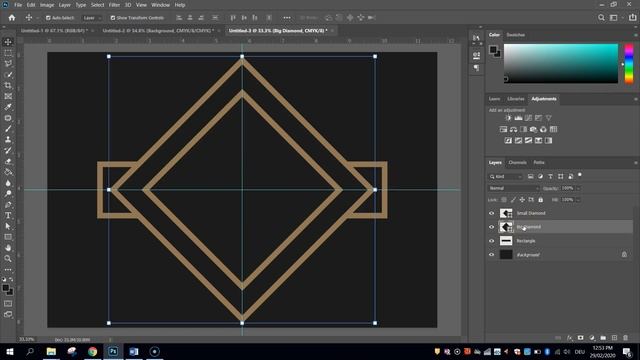Open the Color panel flyout menu
Image resolution: width=640 pixels, height=360 pixels.
pos(636,35)
